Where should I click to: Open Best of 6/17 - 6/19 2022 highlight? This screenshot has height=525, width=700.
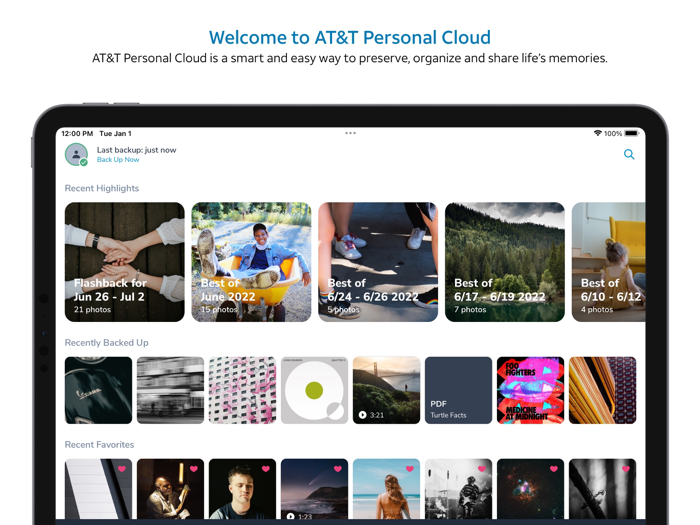[x=505, y=262]
